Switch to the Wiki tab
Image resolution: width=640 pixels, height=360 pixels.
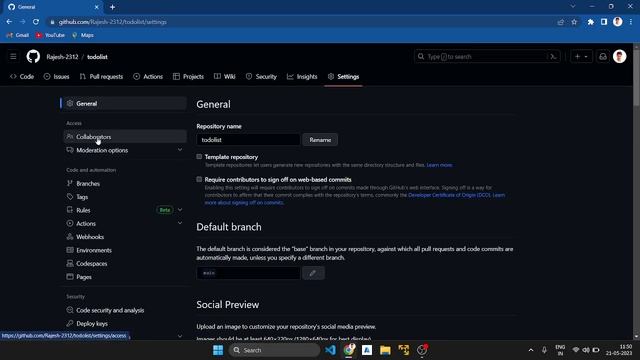click(x=225, y=76)
